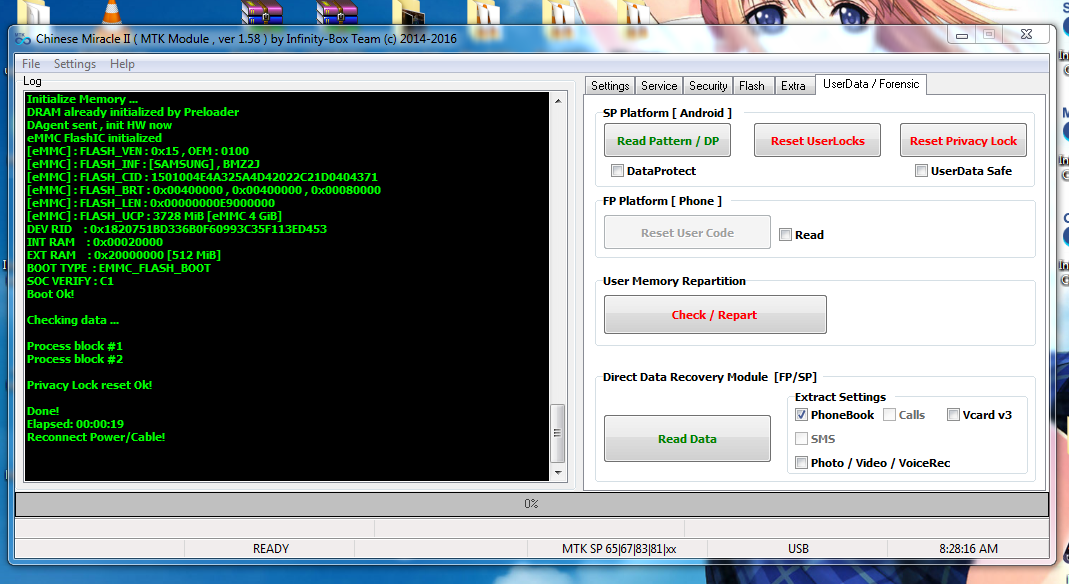Screen dimensions: 1069x584
Task: Enable Photo / Video / VoiceRec checkbox
Action: click(802, 463)
